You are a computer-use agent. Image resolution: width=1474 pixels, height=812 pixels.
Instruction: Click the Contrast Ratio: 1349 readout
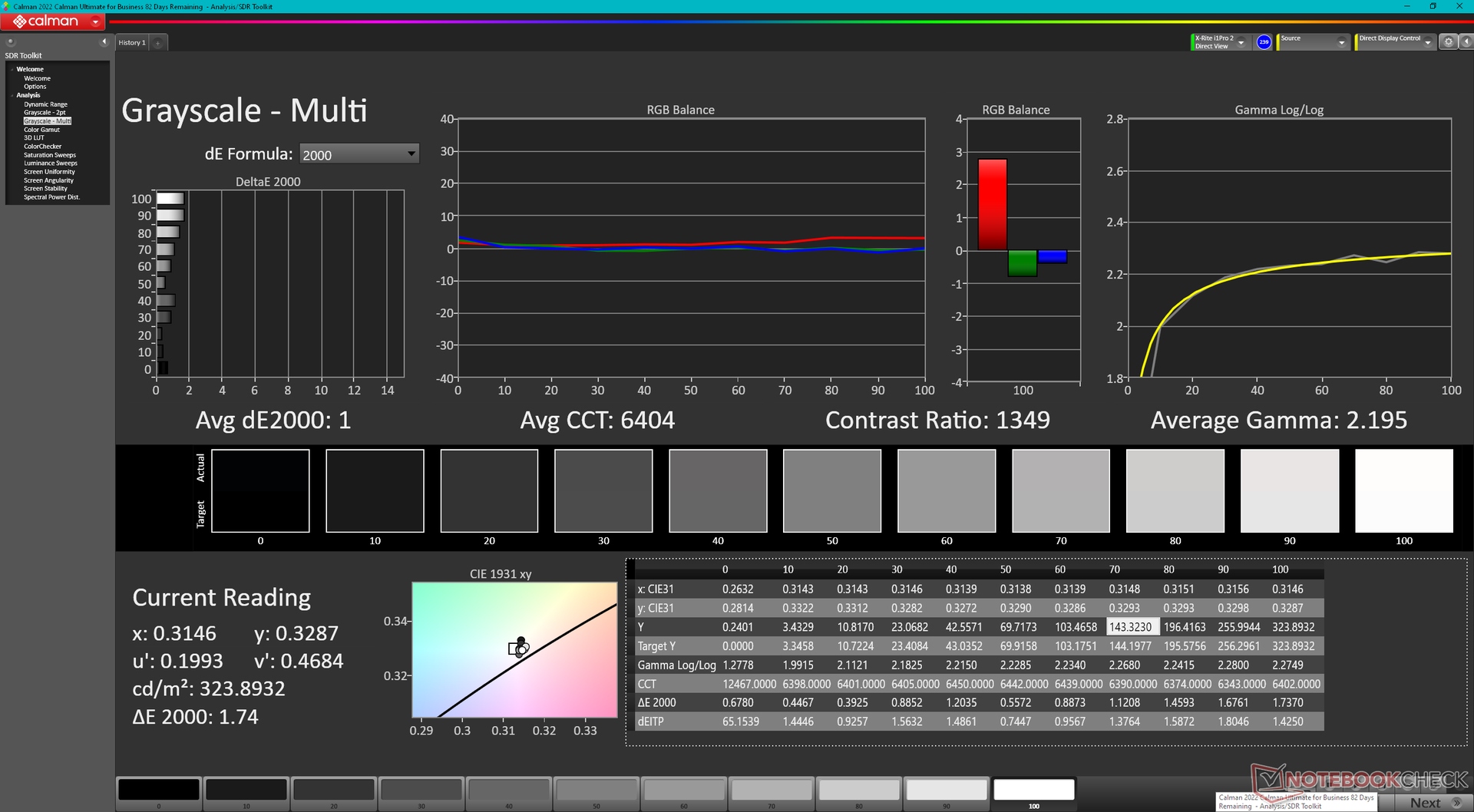(x=937, y=420)
